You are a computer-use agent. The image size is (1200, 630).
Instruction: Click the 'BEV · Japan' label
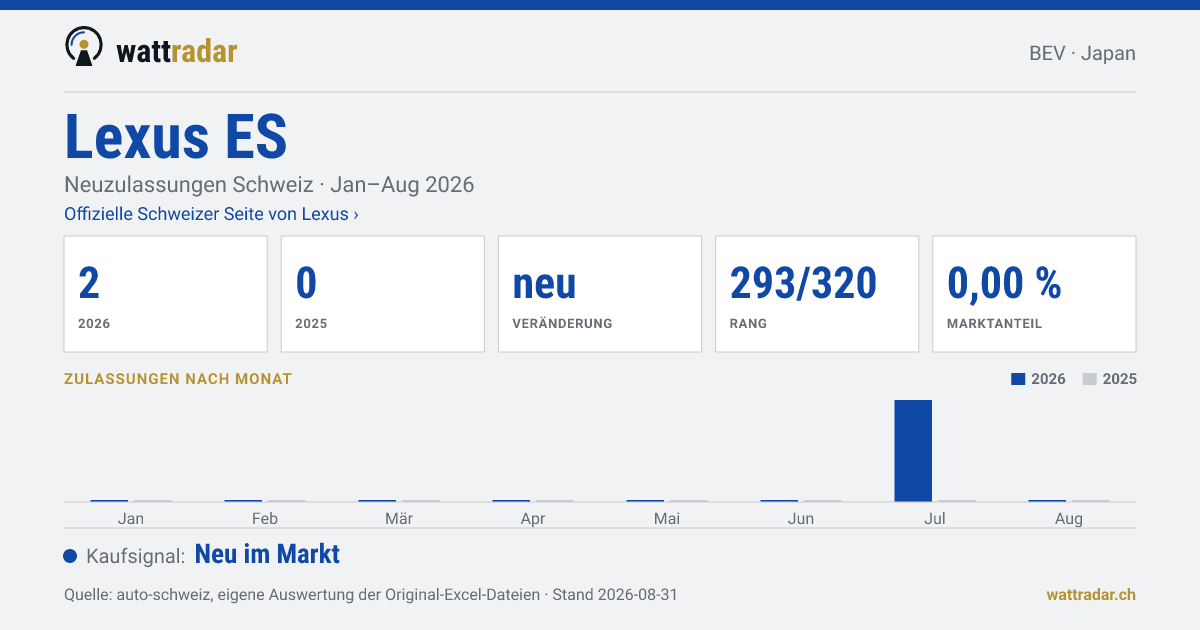click(1082, 53)
